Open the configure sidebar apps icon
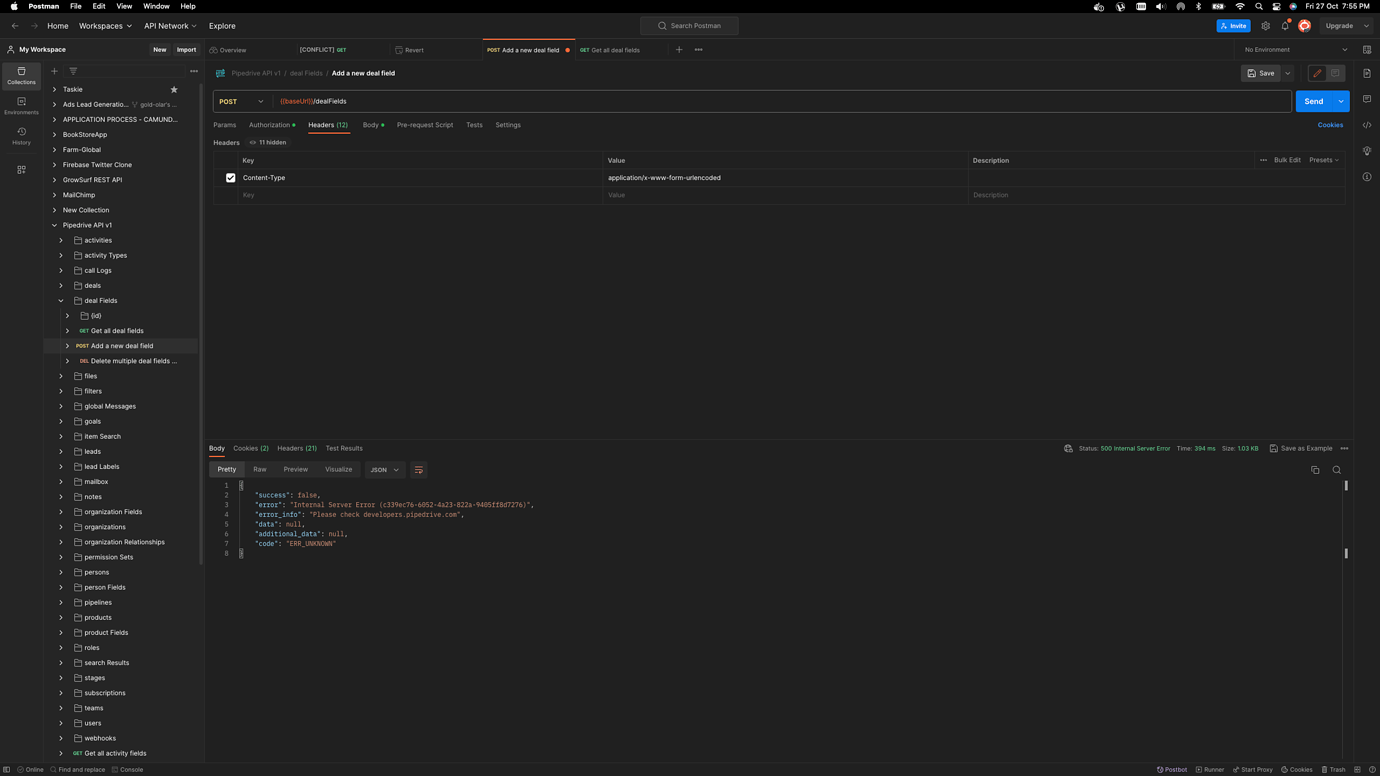Viewport: 1380px width, 776px height. tap(21, 170)
